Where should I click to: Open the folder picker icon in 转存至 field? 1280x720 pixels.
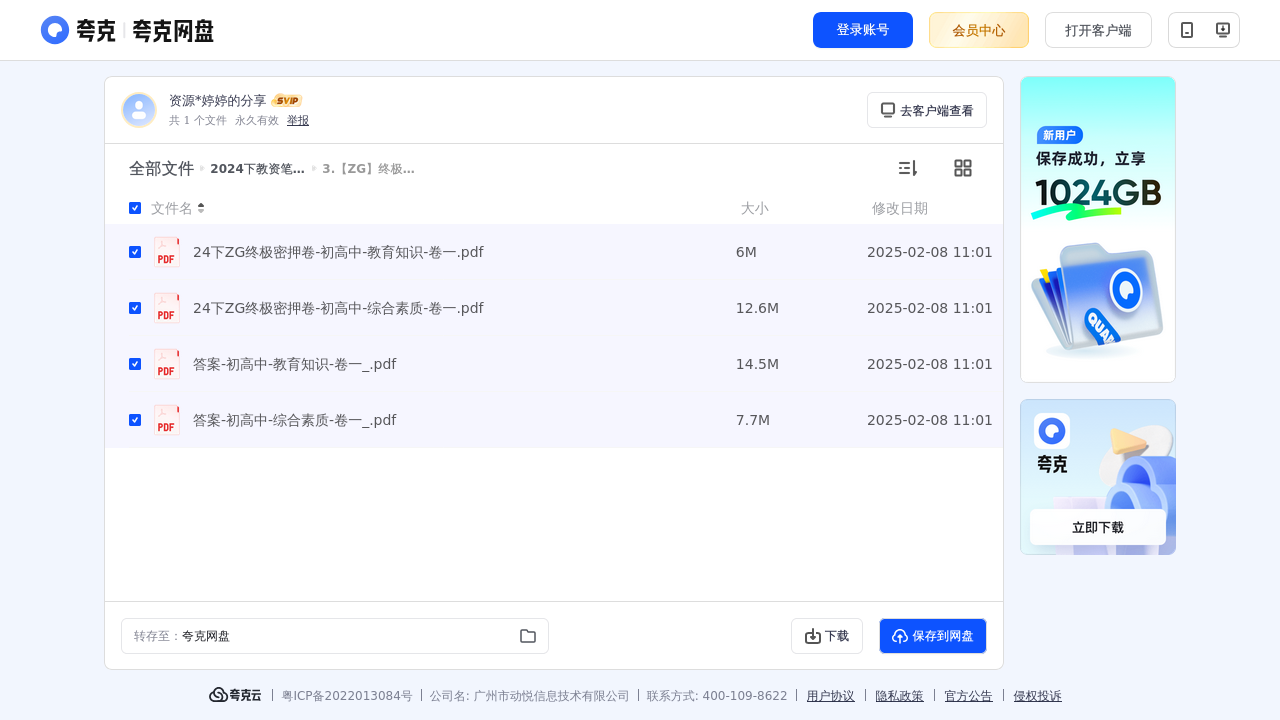point(528,636)
